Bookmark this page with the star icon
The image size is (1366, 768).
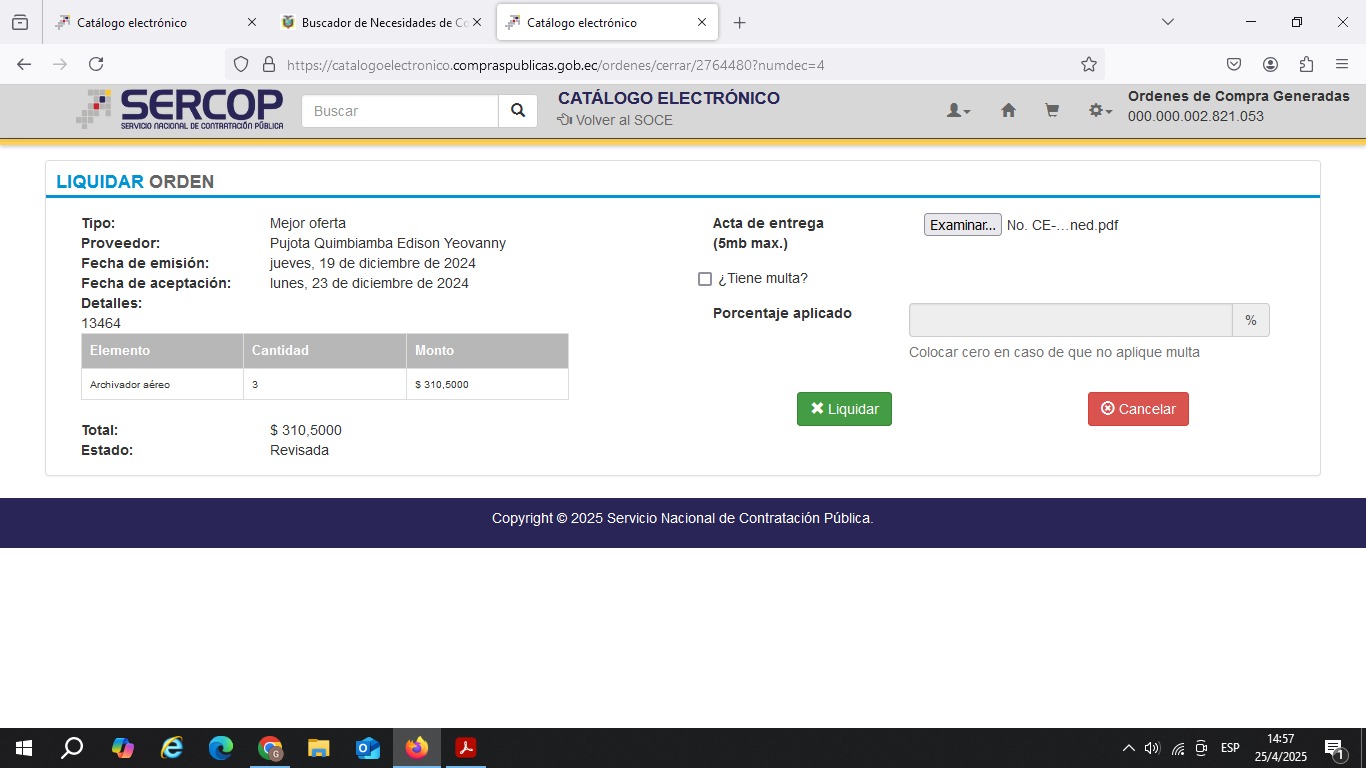1088,64
